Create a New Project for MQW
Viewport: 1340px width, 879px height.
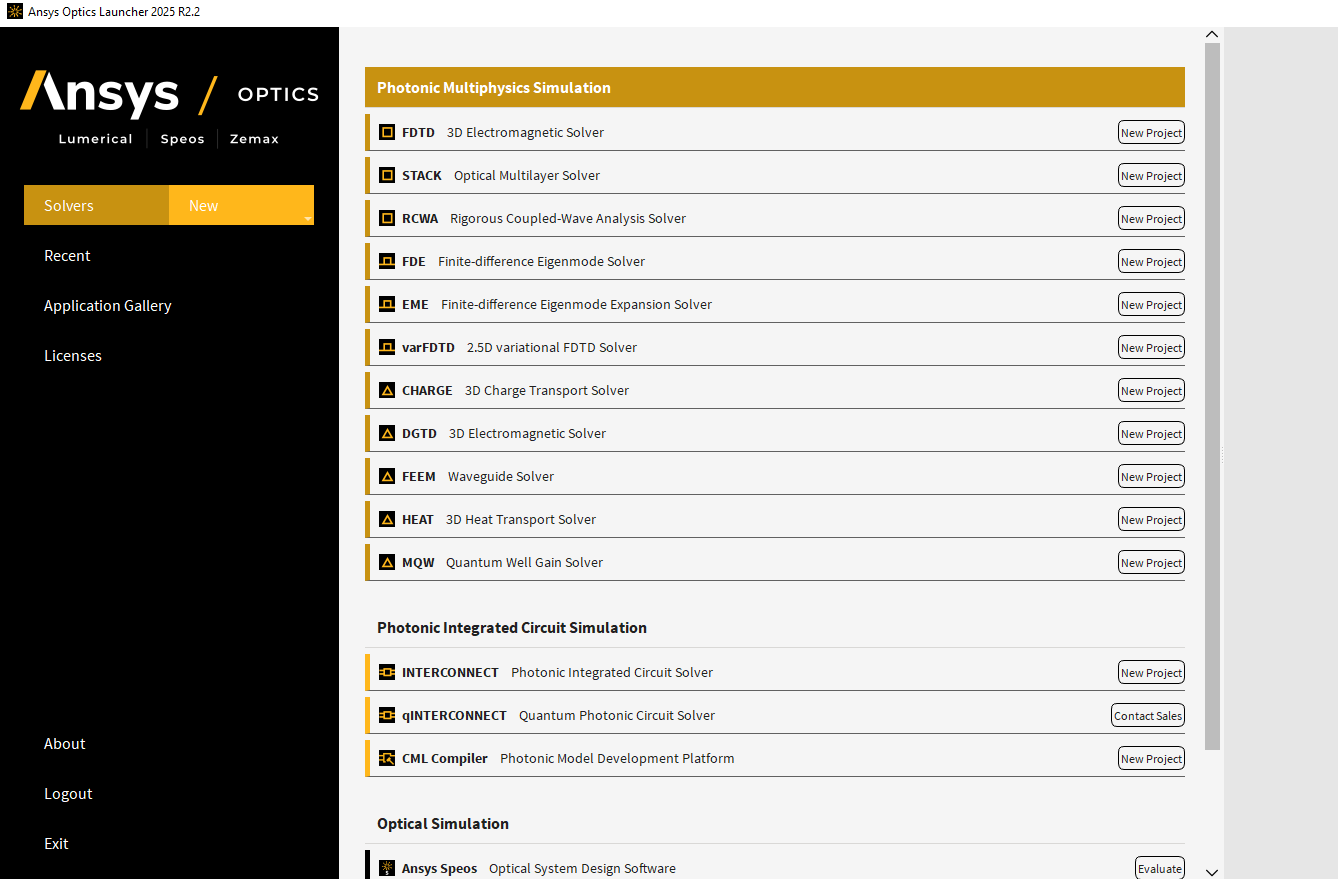[x=1151, y=563]
